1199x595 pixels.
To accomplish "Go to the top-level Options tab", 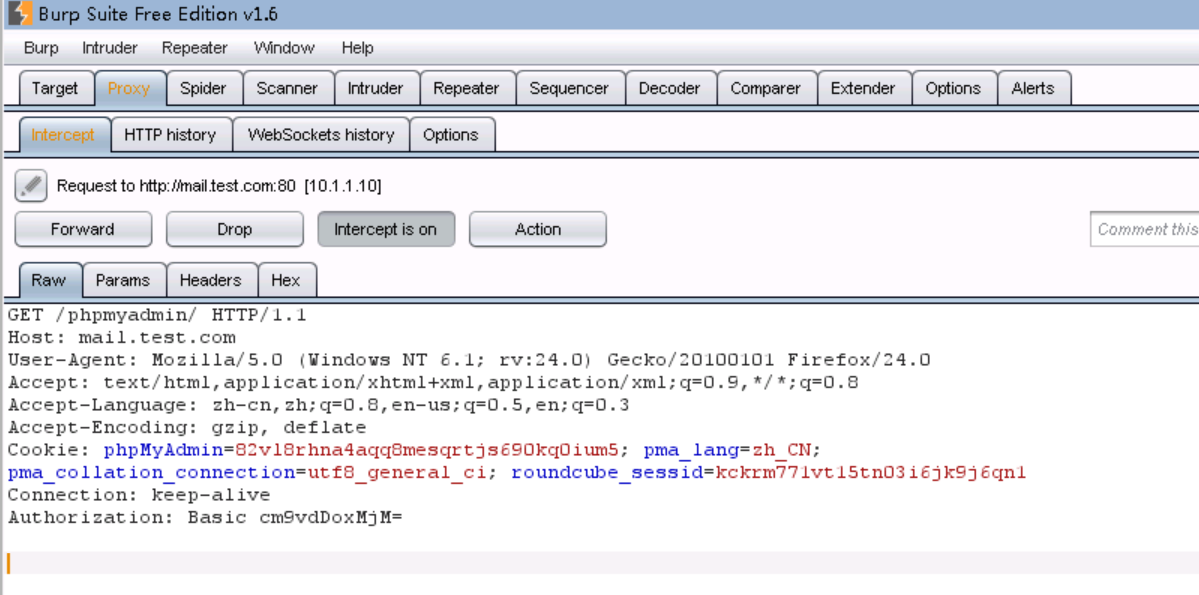I will pyautogui.click(x=953, y=88).
